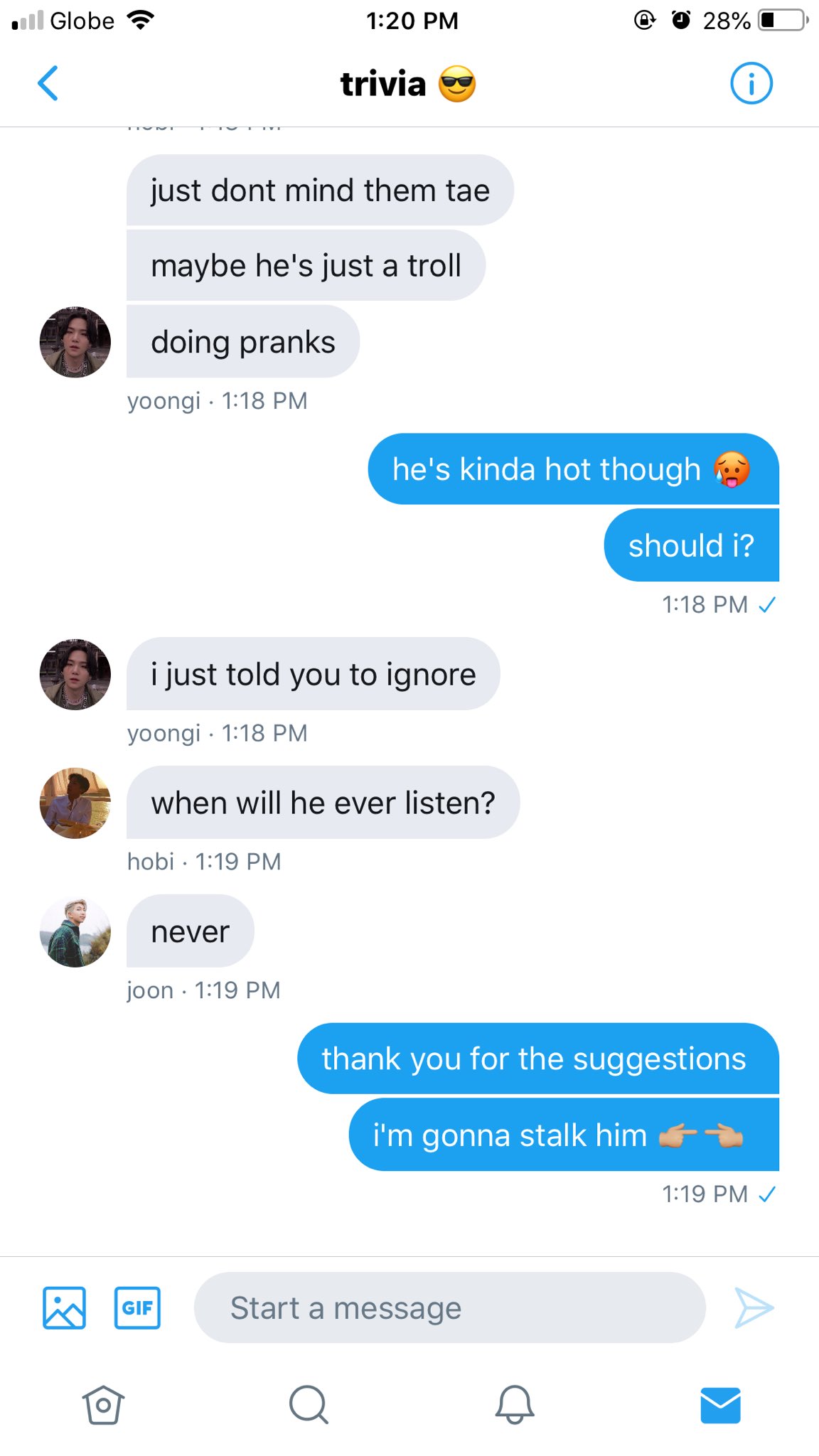Select the Messages envelope tab

(x=720, y=1405)
